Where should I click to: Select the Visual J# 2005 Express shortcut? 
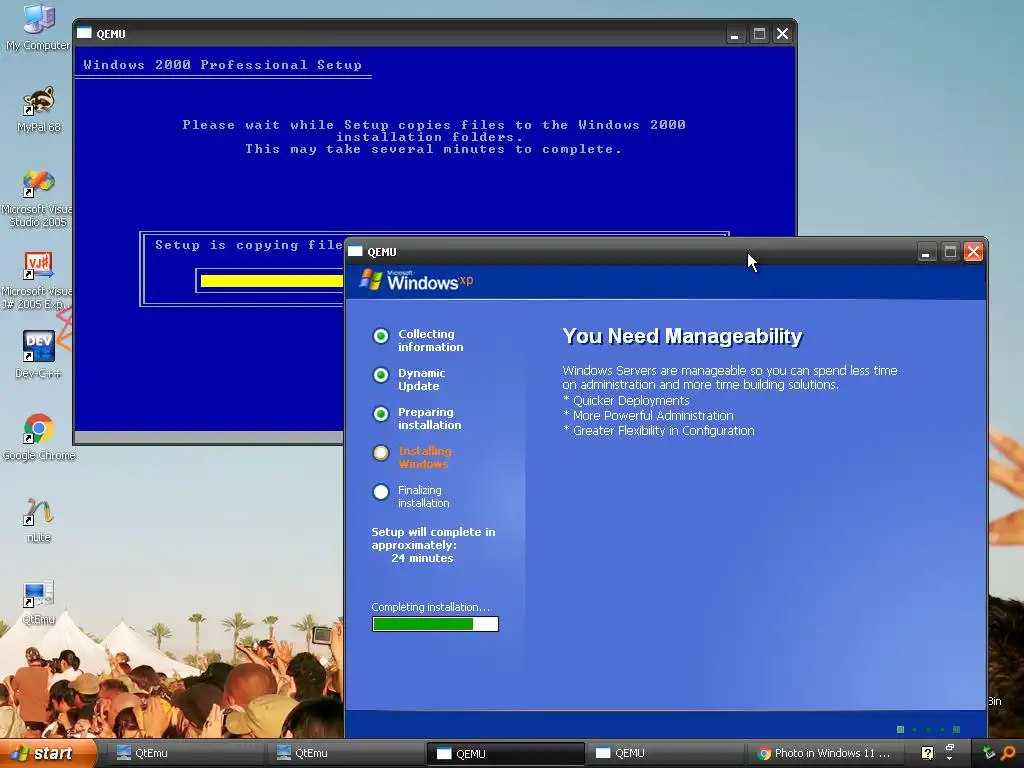point(38,281)
